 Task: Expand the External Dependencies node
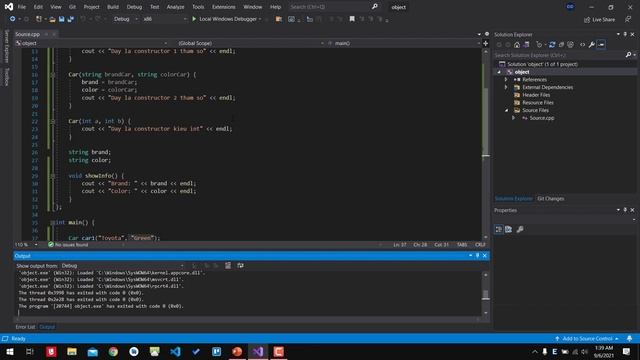506,87
